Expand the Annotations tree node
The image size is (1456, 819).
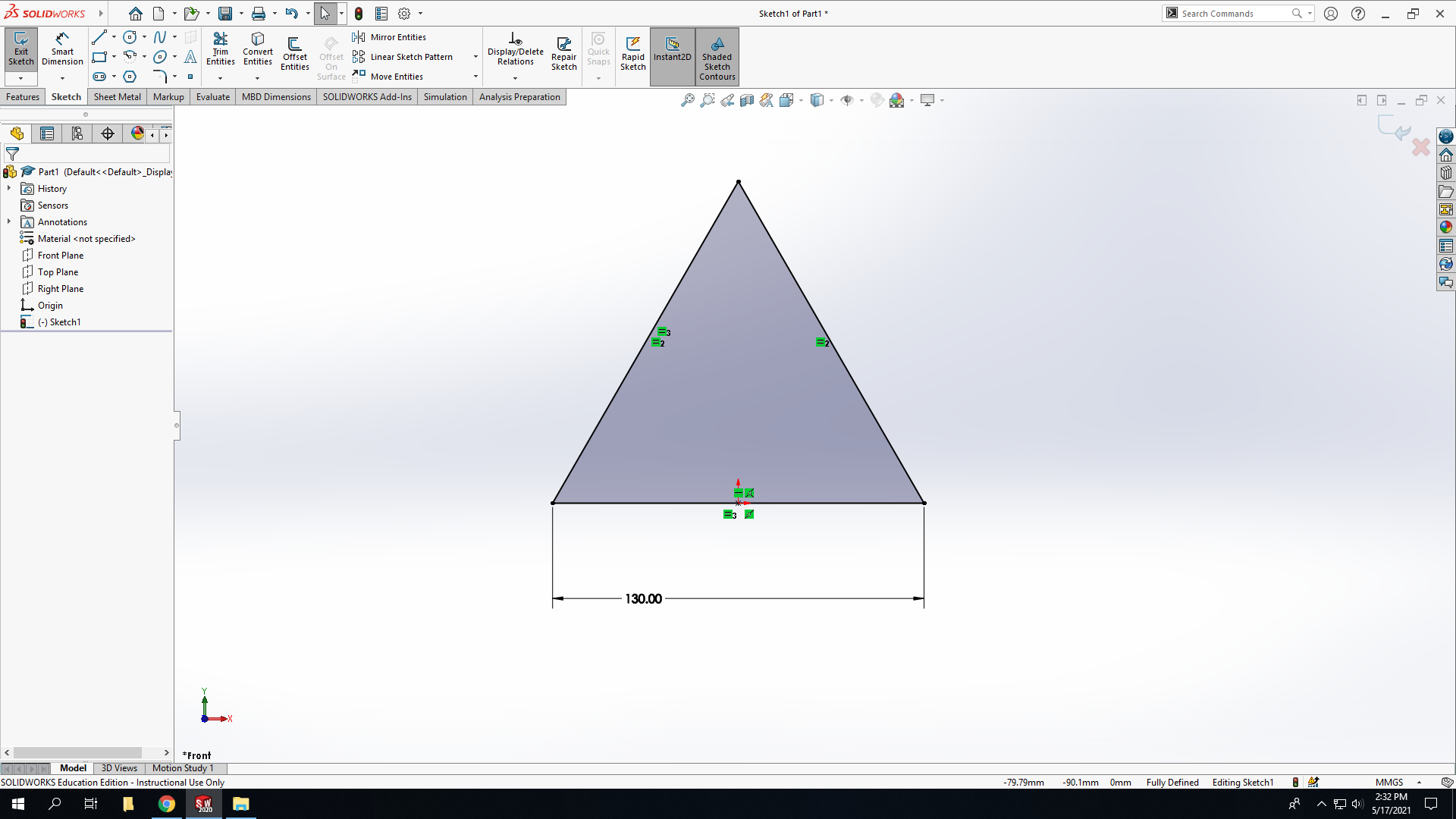click(9, 221)
